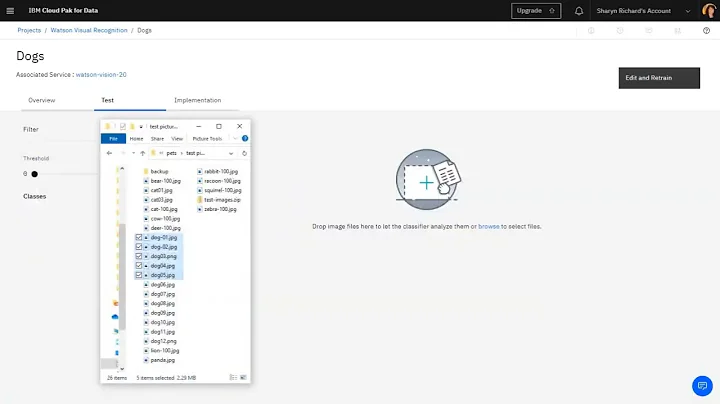Open Explorer help question mark icon

(245, 138)
